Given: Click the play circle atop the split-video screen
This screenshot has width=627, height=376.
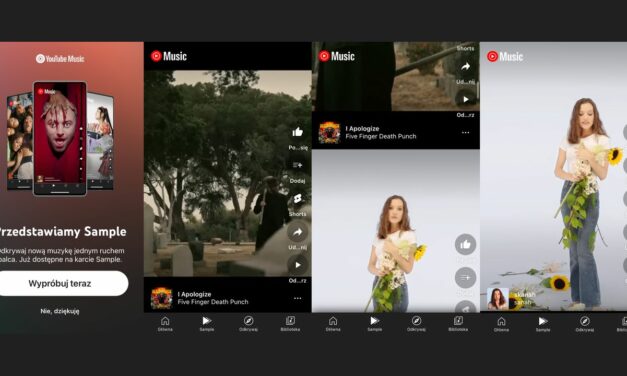Looking at the screenshot, I should point(465,99).
